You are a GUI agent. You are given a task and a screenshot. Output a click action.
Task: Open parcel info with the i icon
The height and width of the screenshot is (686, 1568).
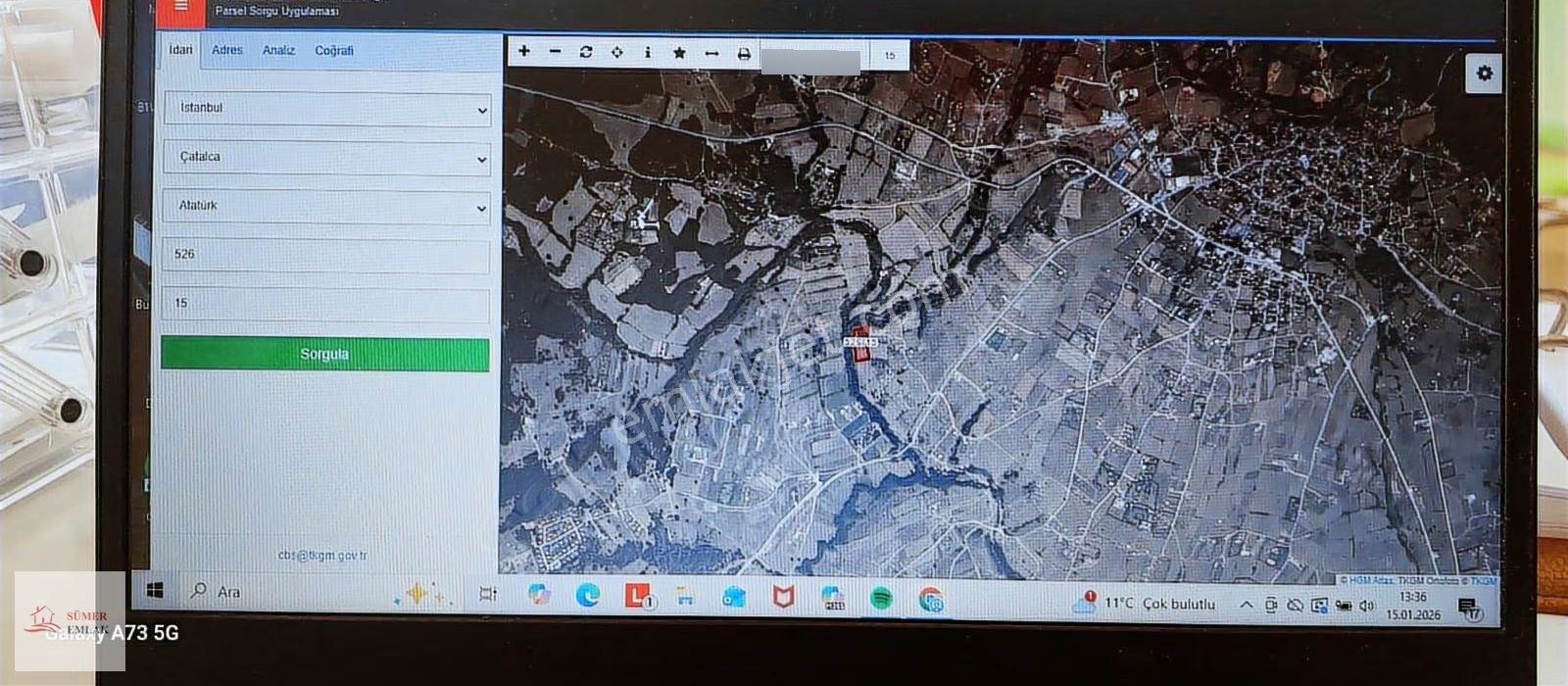[x=648, y=52]
